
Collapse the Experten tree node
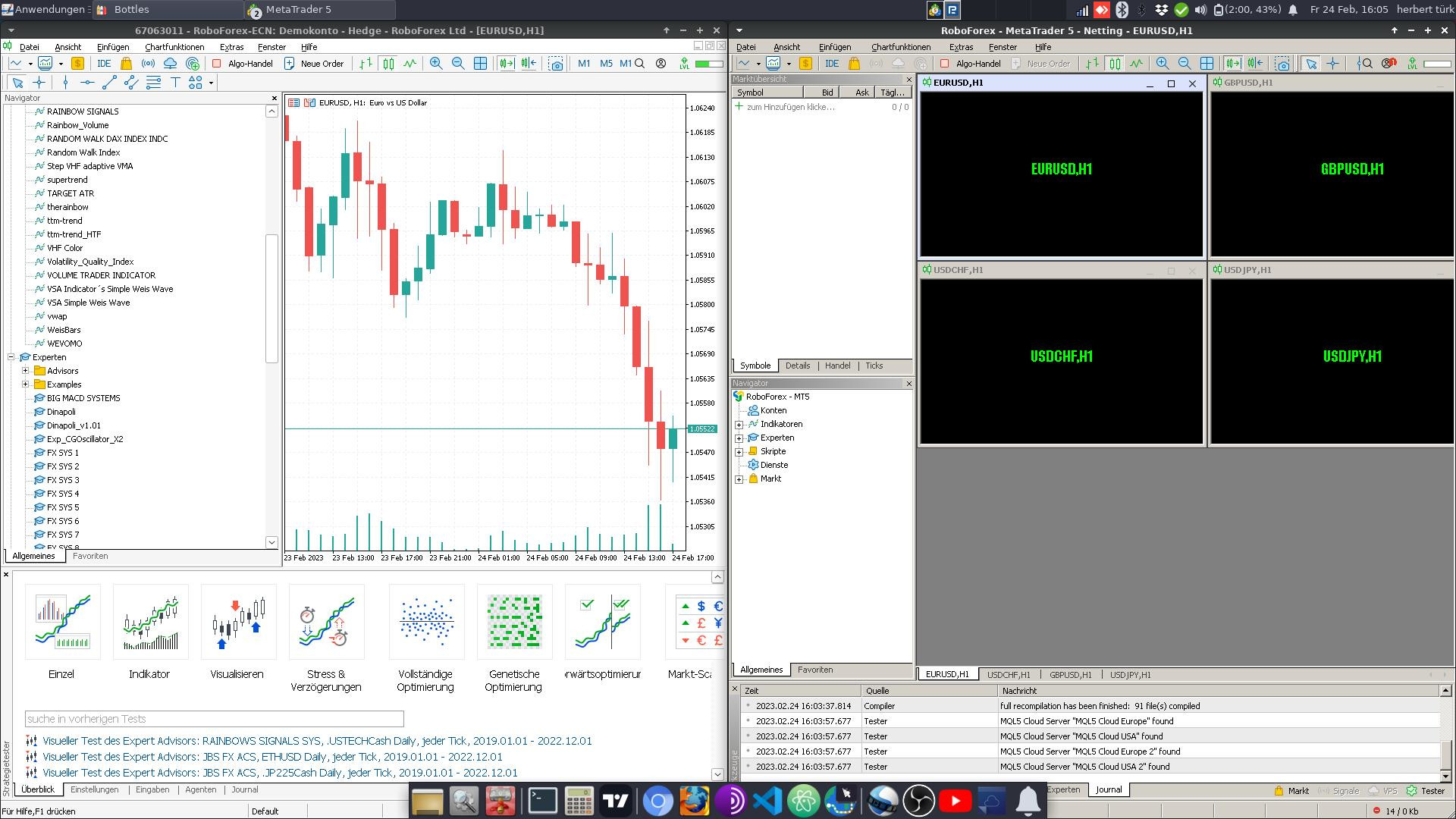11,357
